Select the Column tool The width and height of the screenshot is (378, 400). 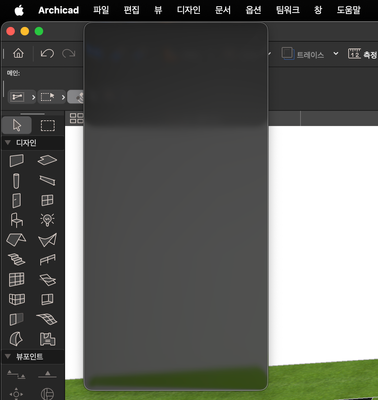click(16, 181)
